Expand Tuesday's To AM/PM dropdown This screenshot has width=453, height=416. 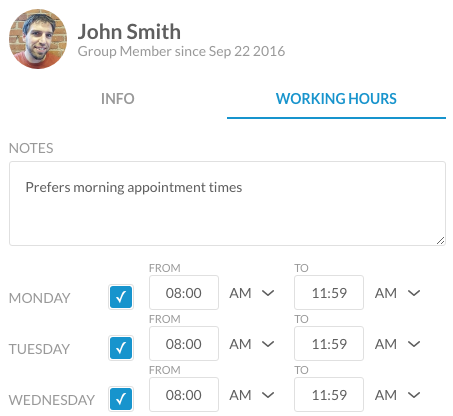(397, 344)
